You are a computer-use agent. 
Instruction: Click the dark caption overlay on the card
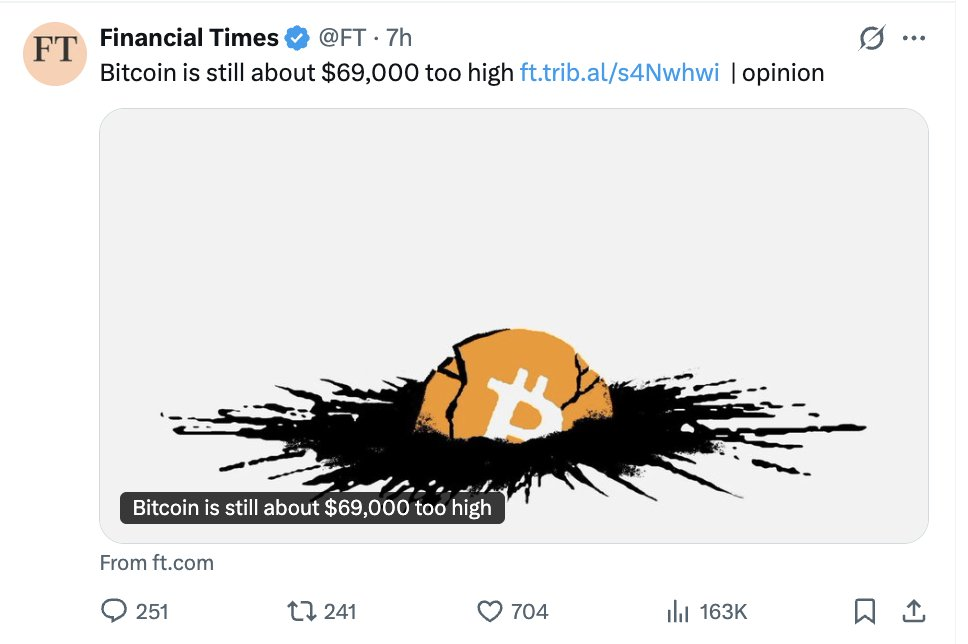pos(312,507)
